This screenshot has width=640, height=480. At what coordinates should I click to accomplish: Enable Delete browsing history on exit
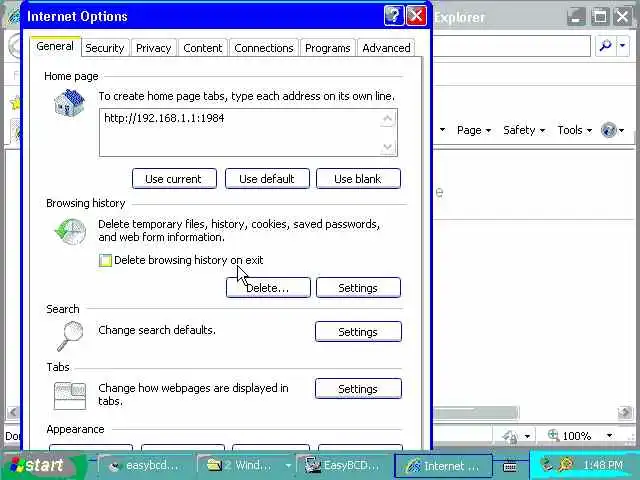click(105, 260)
